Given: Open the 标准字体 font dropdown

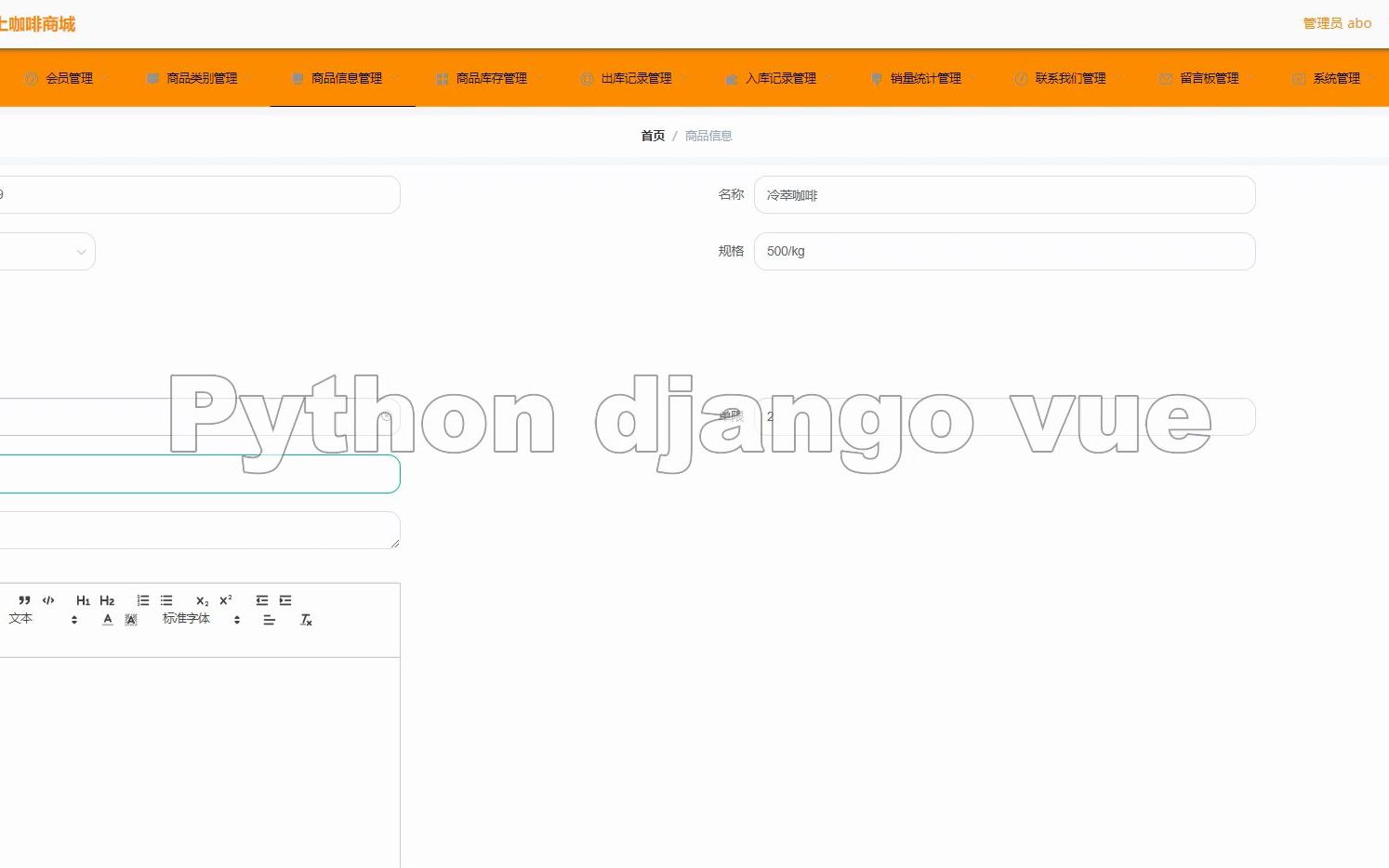Looking at the screenshot, I should 202,619.
